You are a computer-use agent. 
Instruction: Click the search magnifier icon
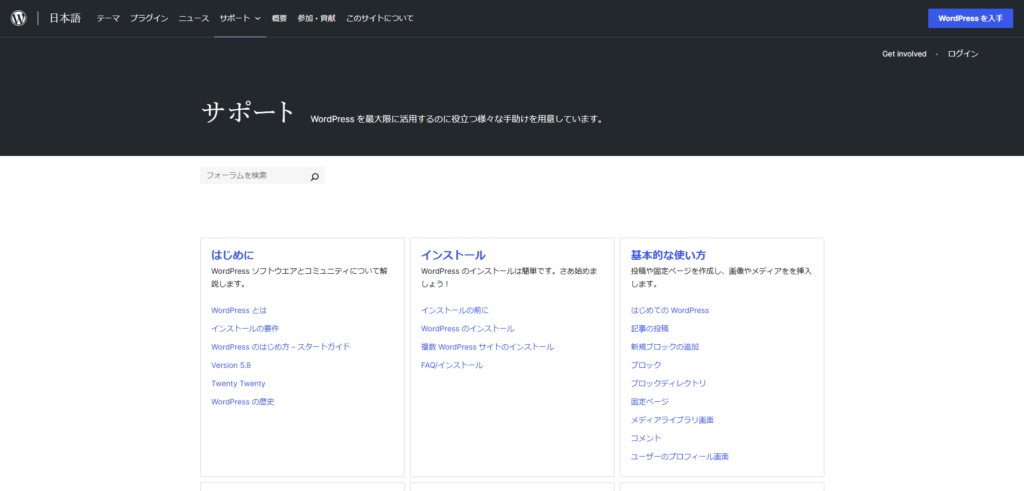(315, 176)
